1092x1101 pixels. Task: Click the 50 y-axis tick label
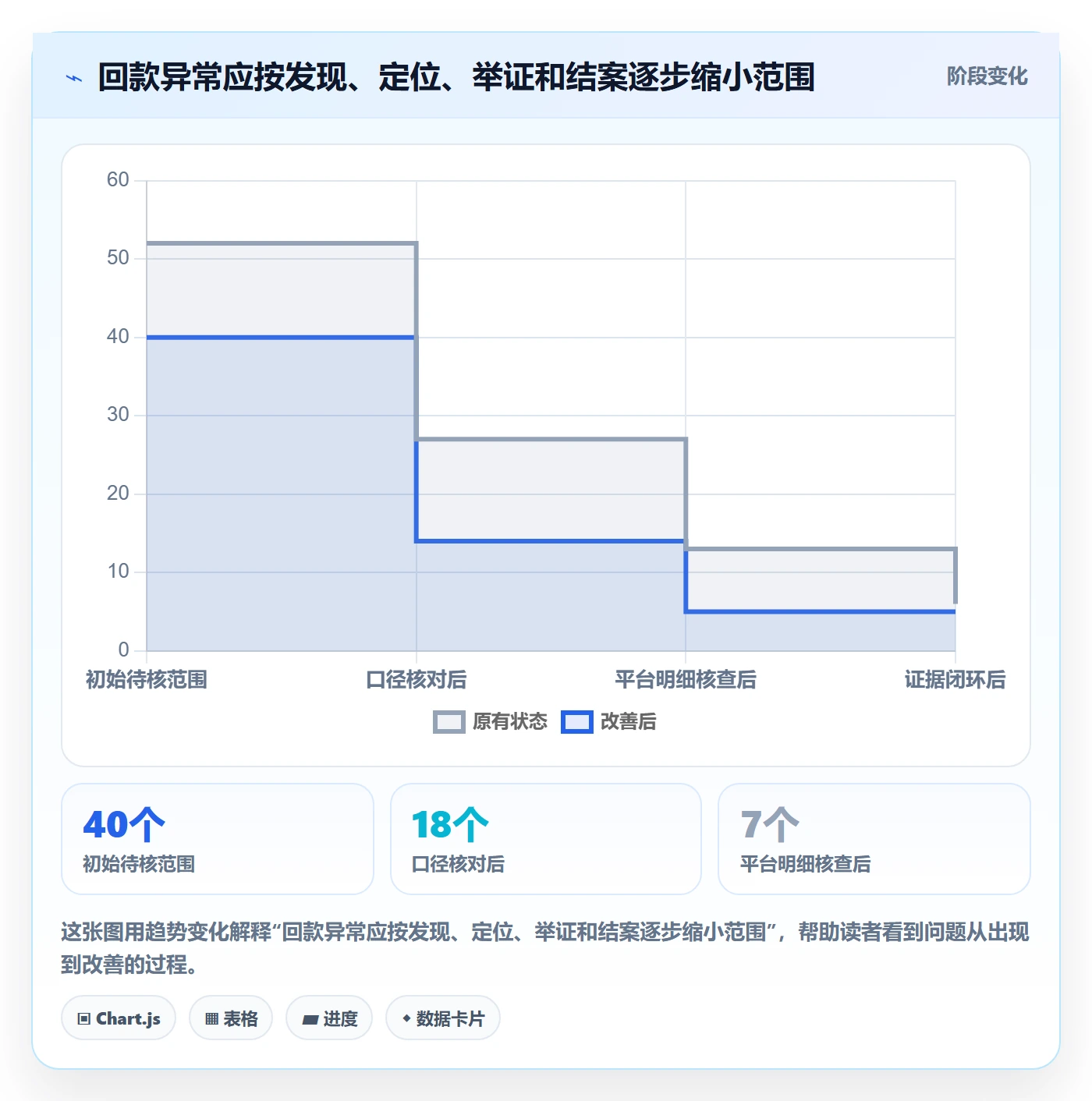[118, 258]
